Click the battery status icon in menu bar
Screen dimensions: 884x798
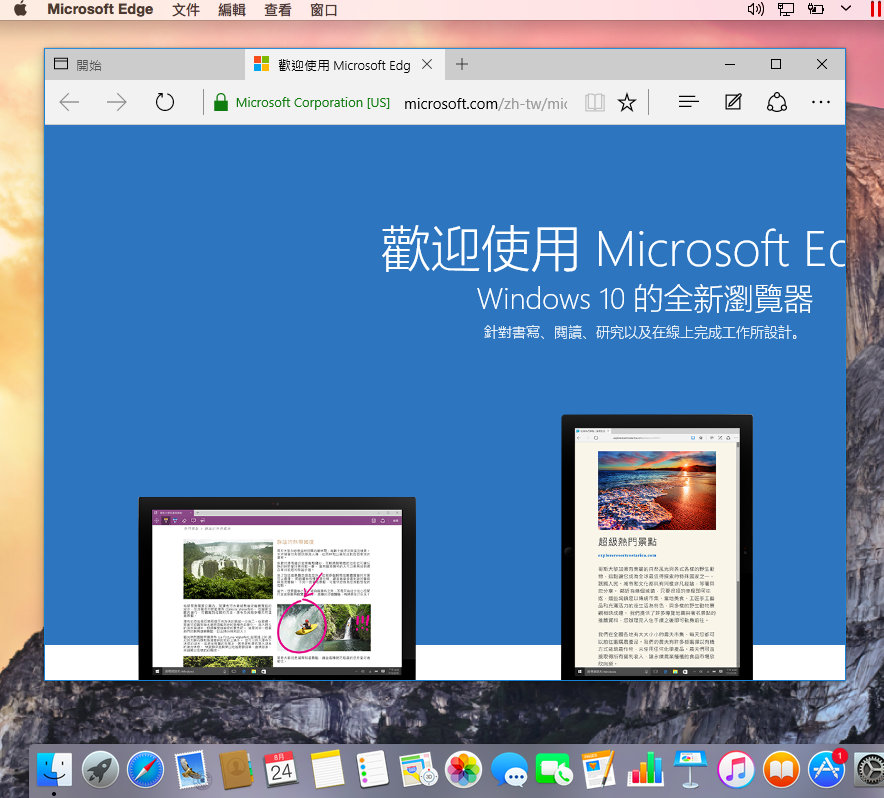815,9
